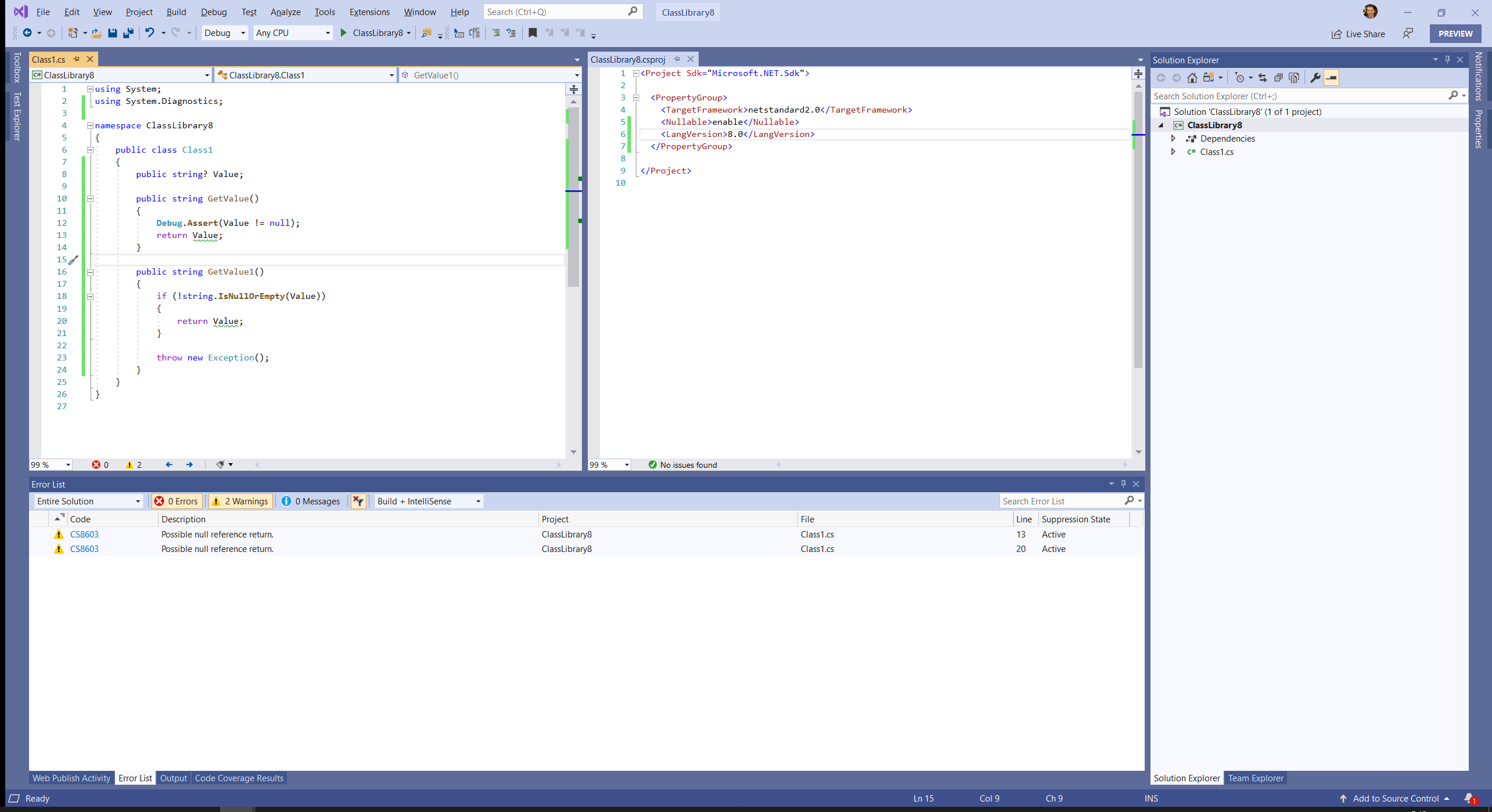This screenshot has height=812, width=1492.
Task: Click the Undo arrow icon
Action: click(x=150, y=33)
